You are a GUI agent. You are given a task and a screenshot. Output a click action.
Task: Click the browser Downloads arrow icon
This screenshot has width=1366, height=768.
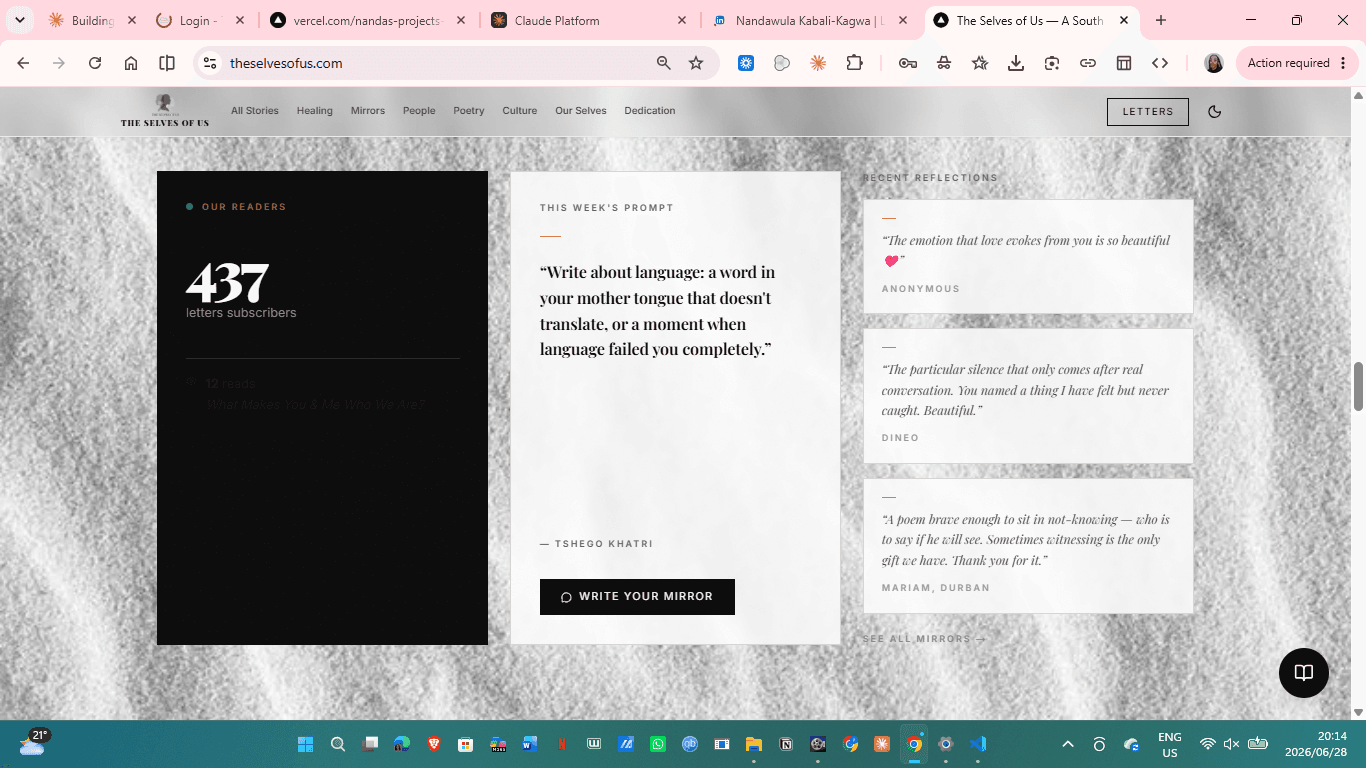pyautogui.click(x=1016, y=63)
